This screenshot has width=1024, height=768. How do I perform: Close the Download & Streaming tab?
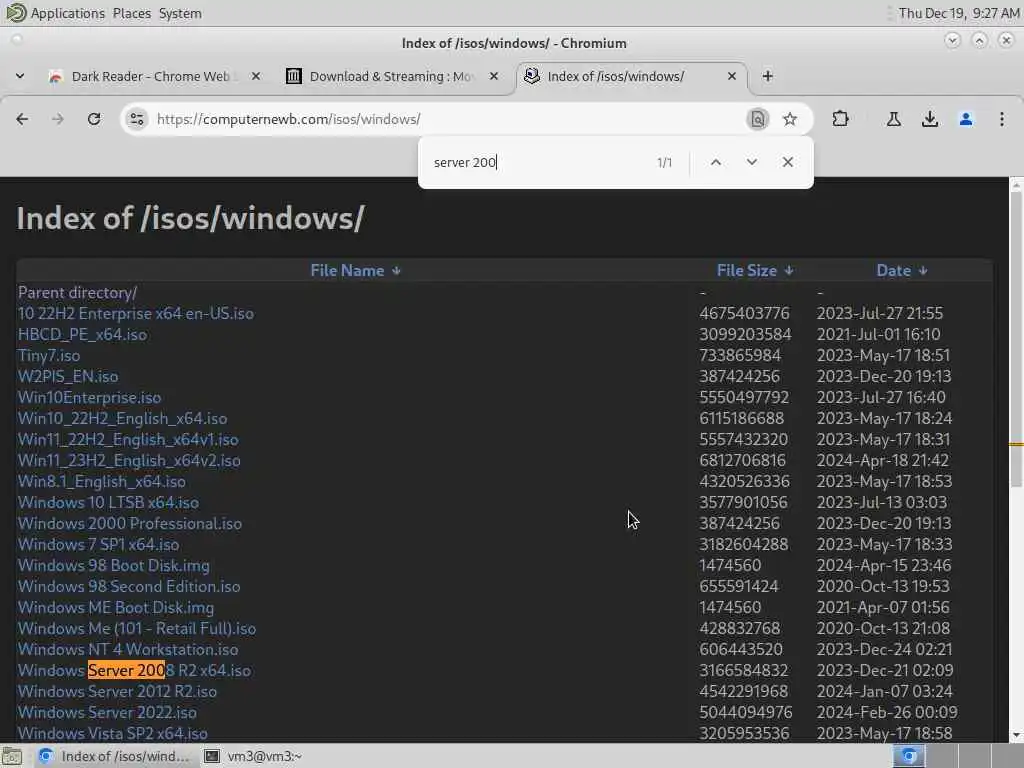pyautogui.click(x=494, y=76)
